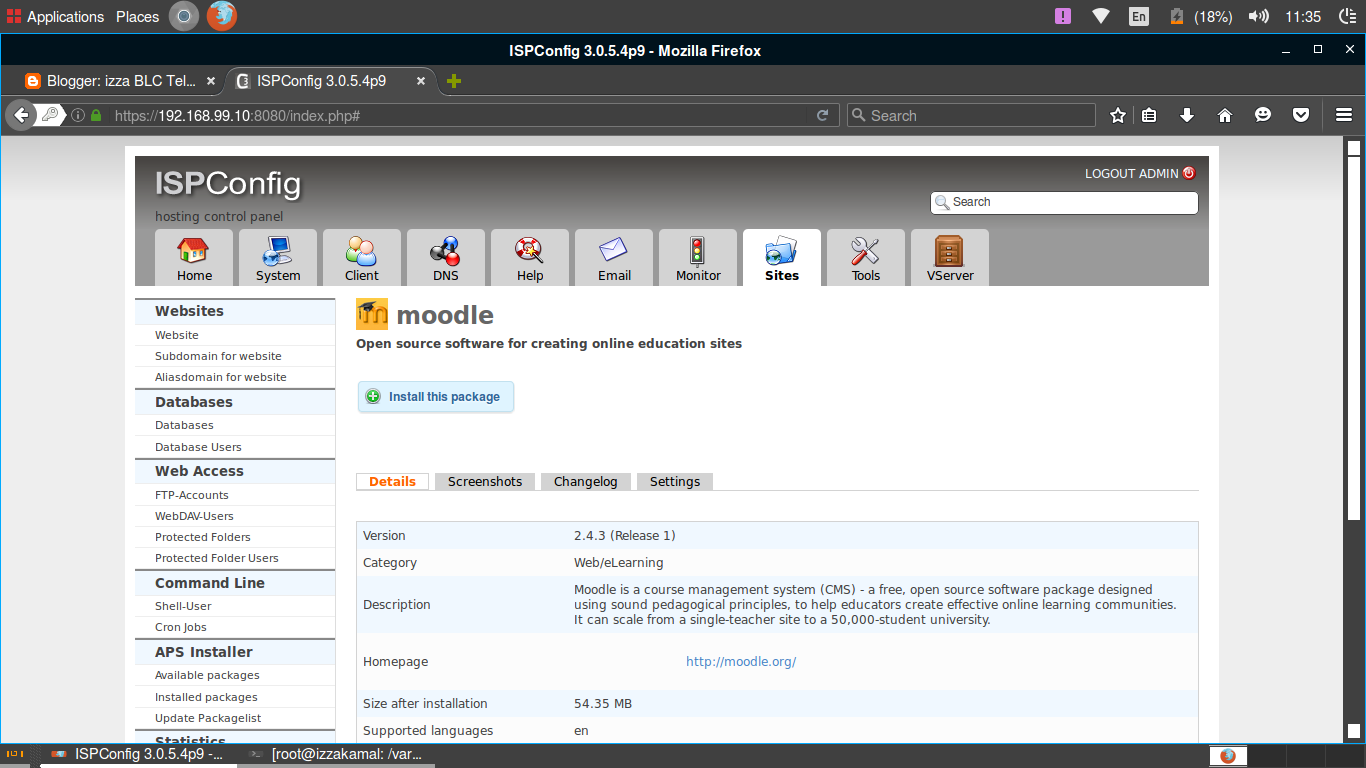Click Install this package
This screenshot has height=768, width=1366.
(x=435, y=396)
